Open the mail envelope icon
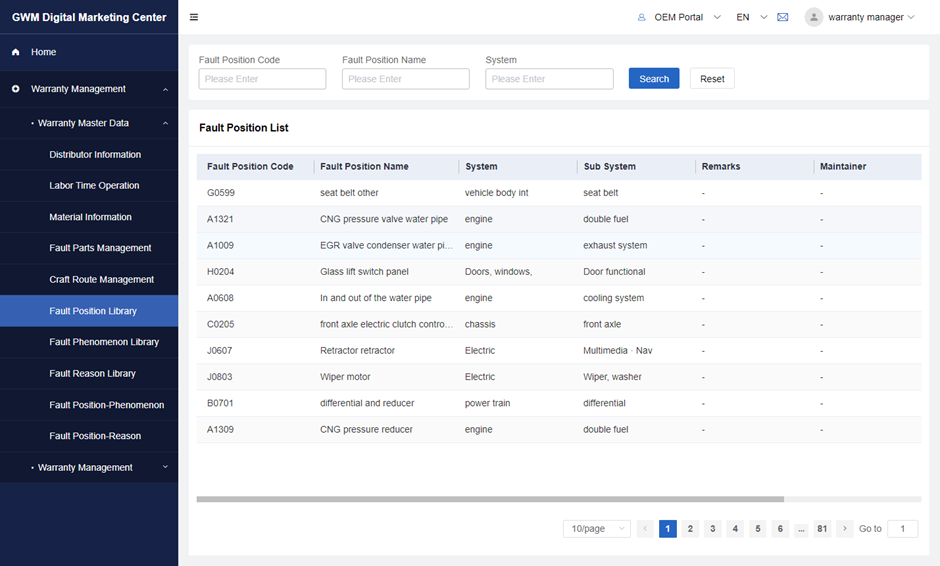940x566 pixels. [x=782, y=17]
